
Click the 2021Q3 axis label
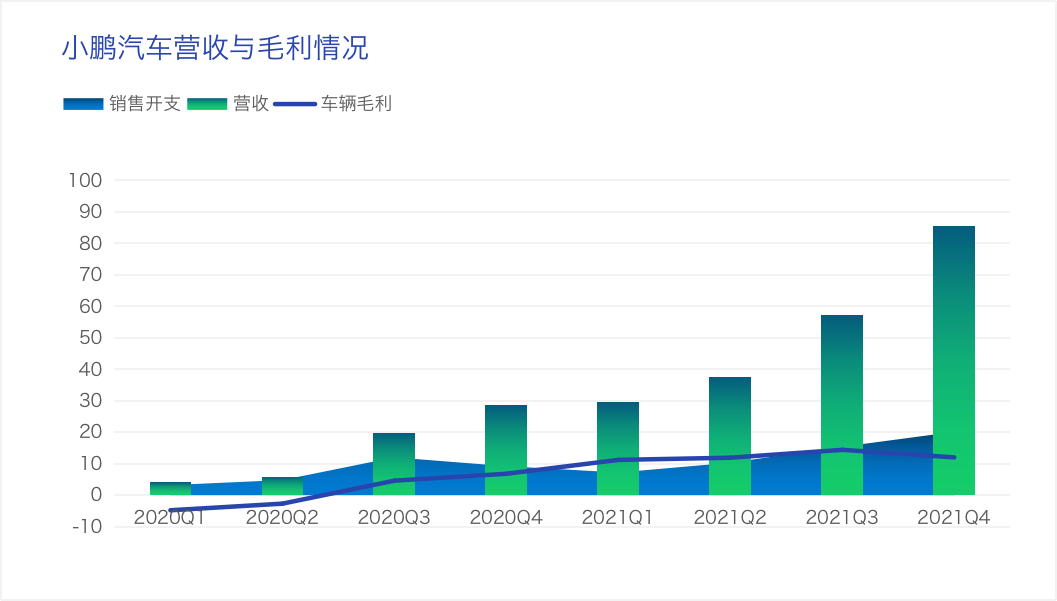pyautogui.click(x=842, y=517)
